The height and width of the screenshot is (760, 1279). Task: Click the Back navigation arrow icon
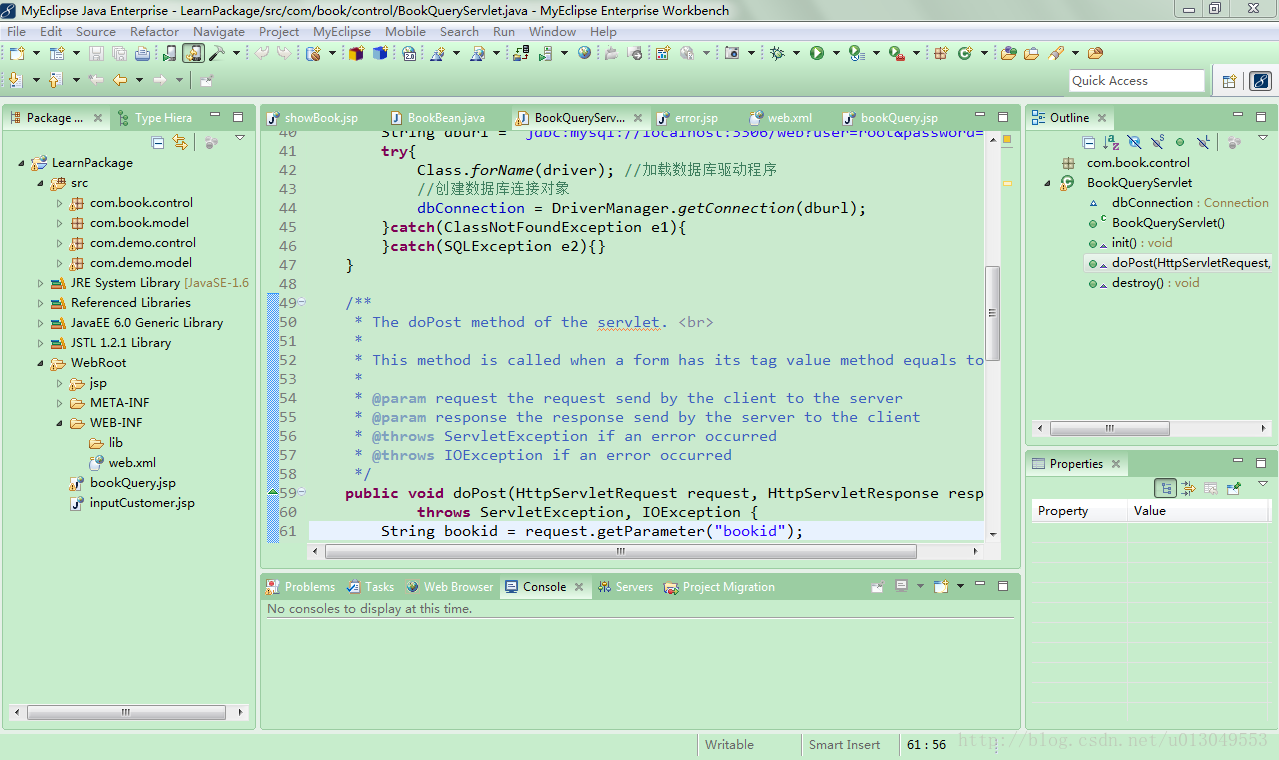120,80
